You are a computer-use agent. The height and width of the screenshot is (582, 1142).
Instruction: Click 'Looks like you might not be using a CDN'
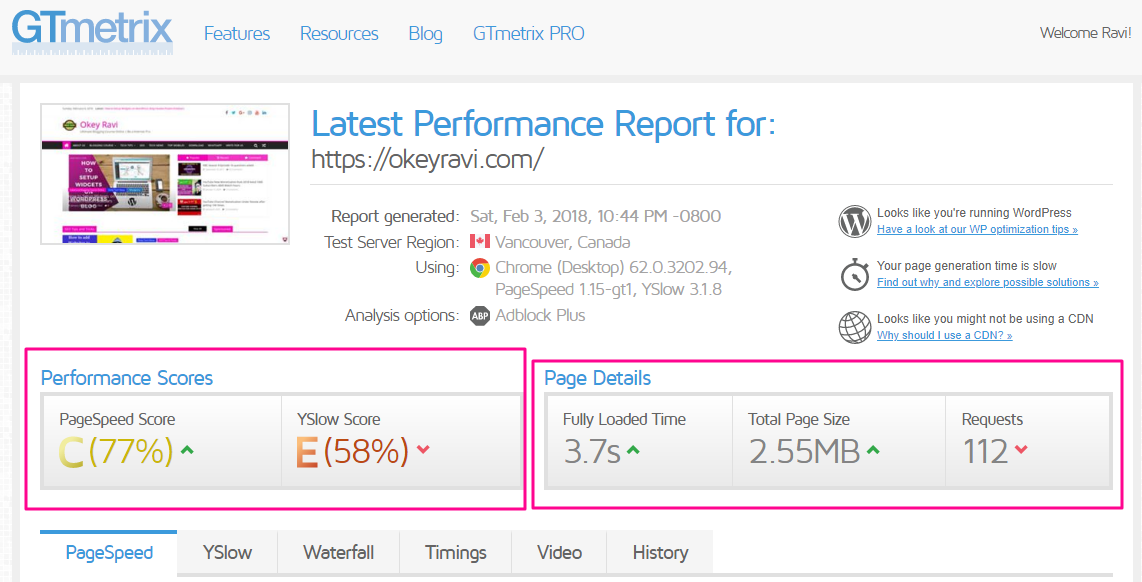(985, 318)
